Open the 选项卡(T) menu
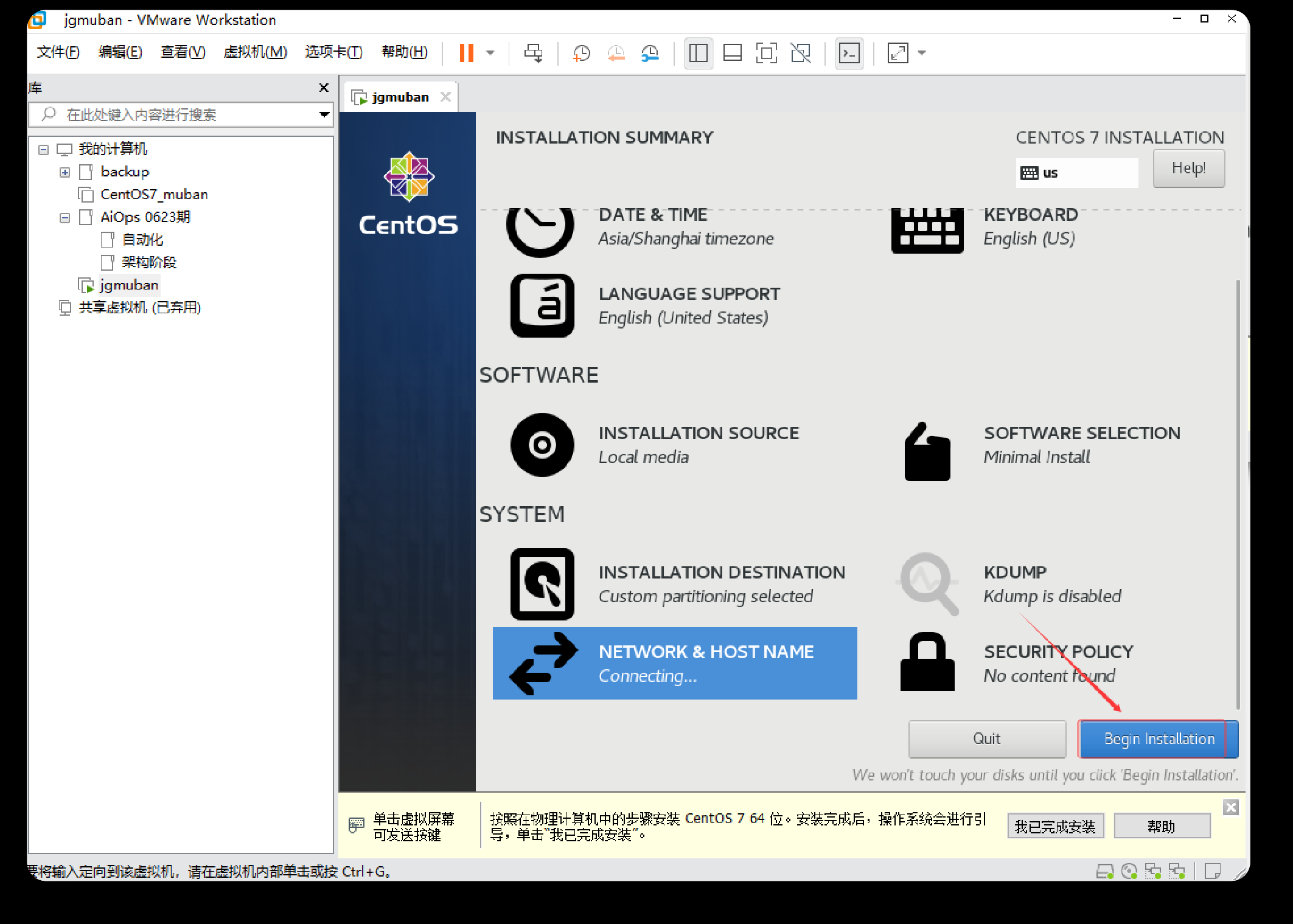 pyautogui.click(x=333, y=52)
